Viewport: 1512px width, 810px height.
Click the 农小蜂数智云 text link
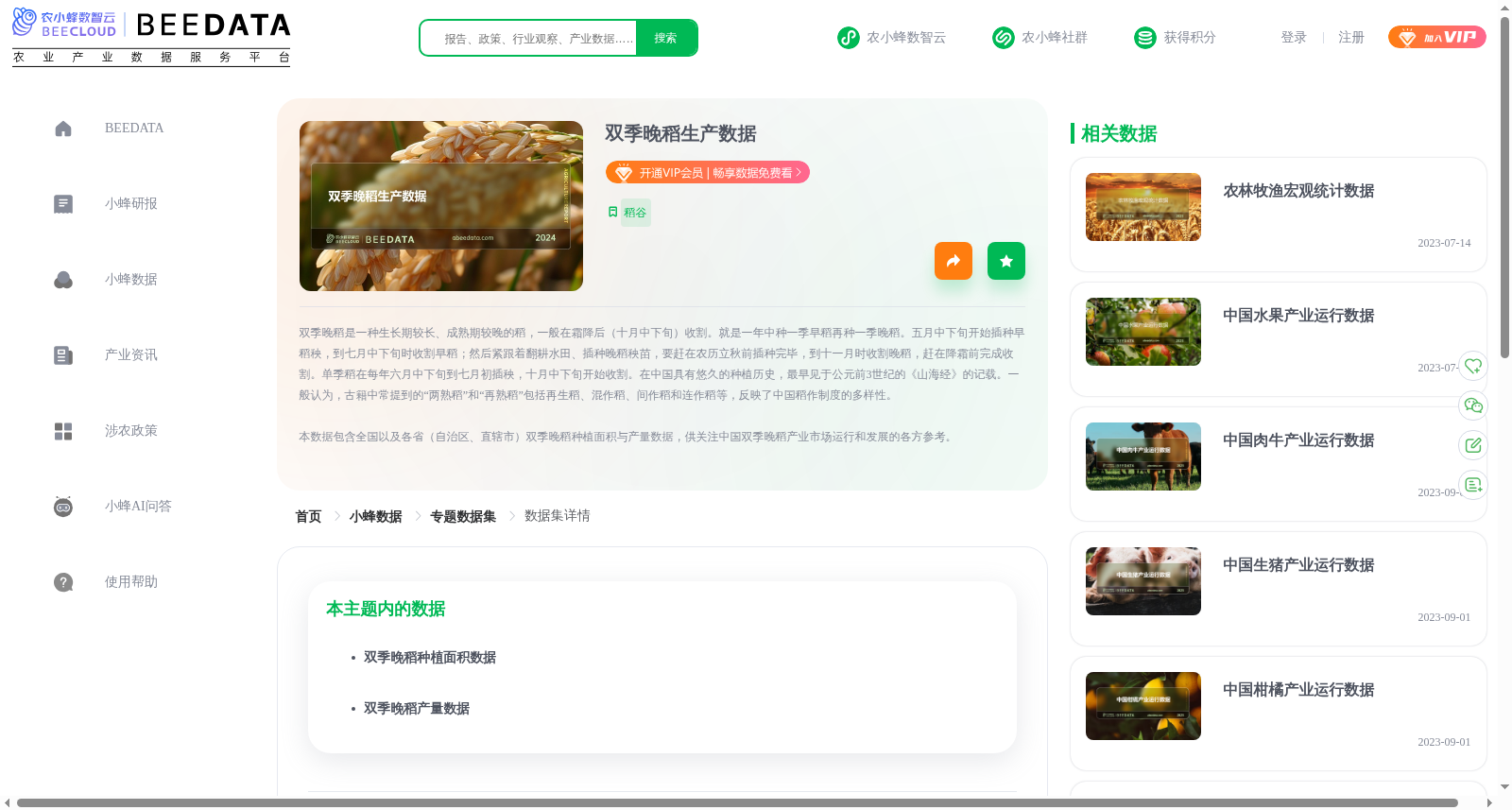pyautogui.click(x=906, y=38)
